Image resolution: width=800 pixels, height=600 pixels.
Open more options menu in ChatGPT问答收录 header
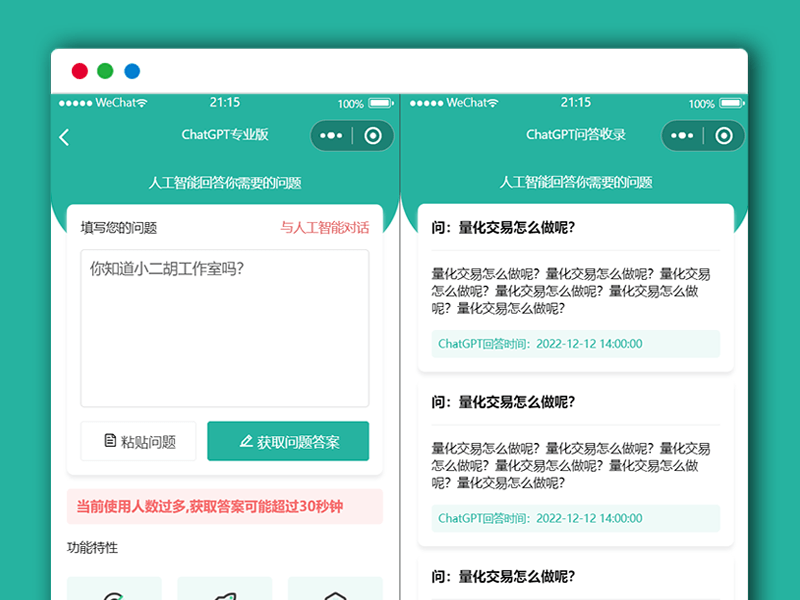(x=682, y=136)
